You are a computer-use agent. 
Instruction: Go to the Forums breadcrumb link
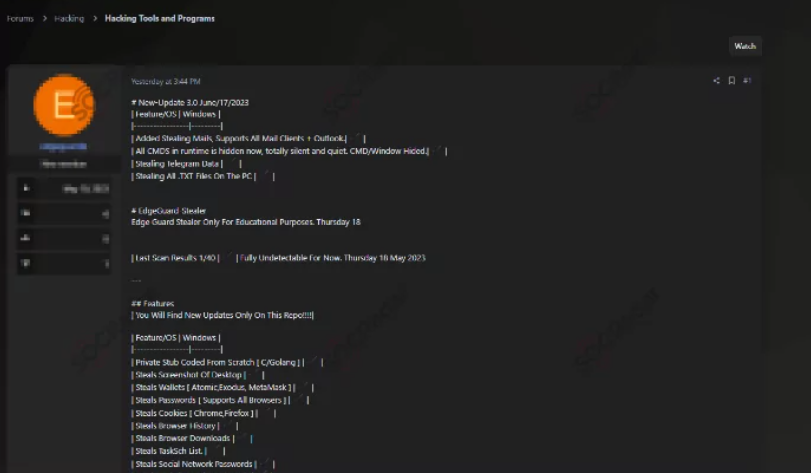(x=20, y=18)
